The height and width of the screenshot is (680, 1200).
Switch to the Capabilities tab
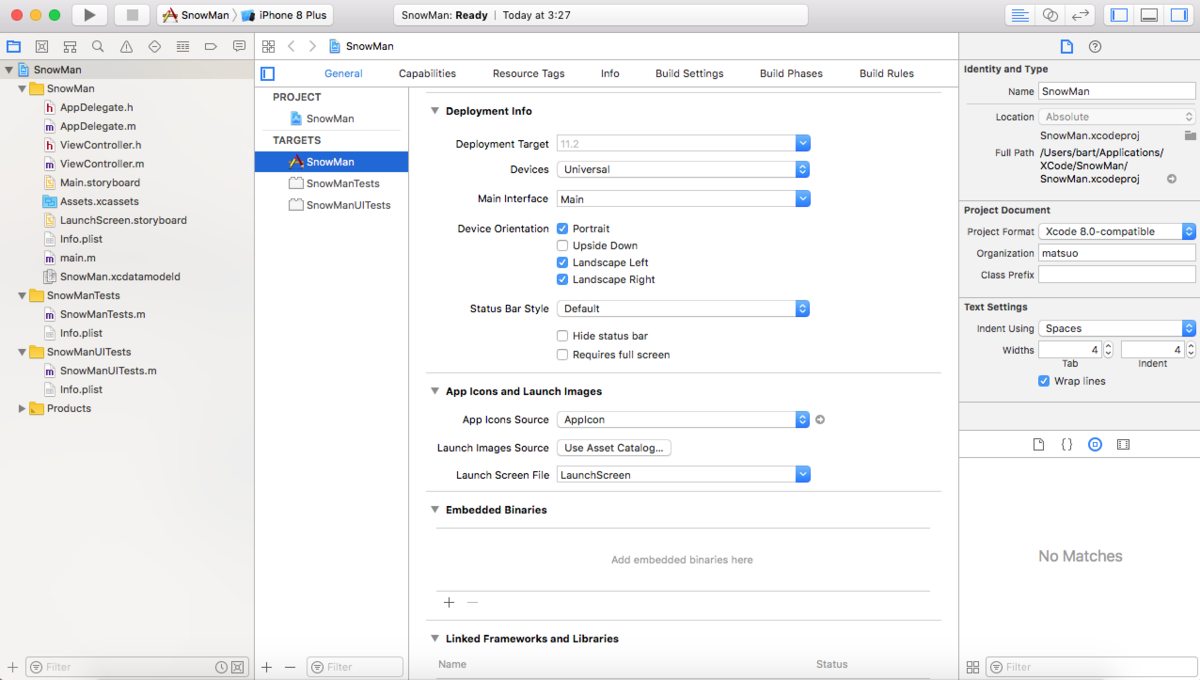click(427, 73)
